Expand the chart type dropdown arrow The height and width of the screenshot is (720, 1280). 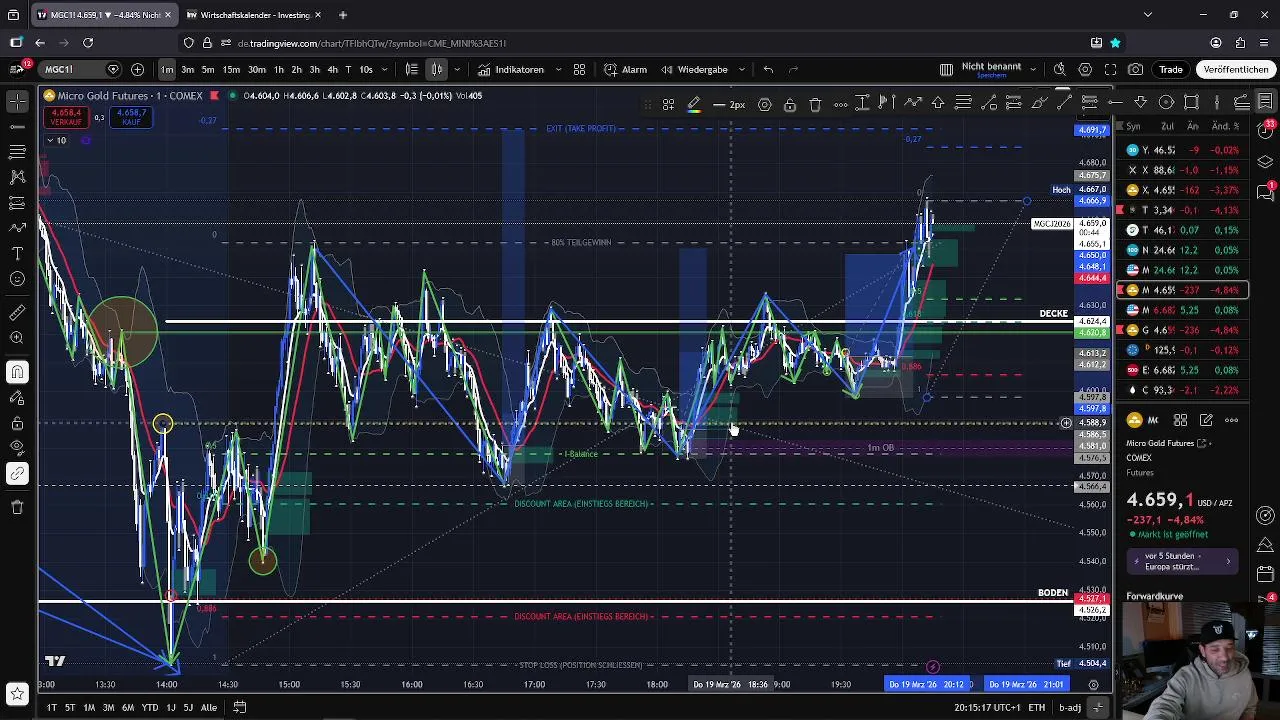click(457, 69)
